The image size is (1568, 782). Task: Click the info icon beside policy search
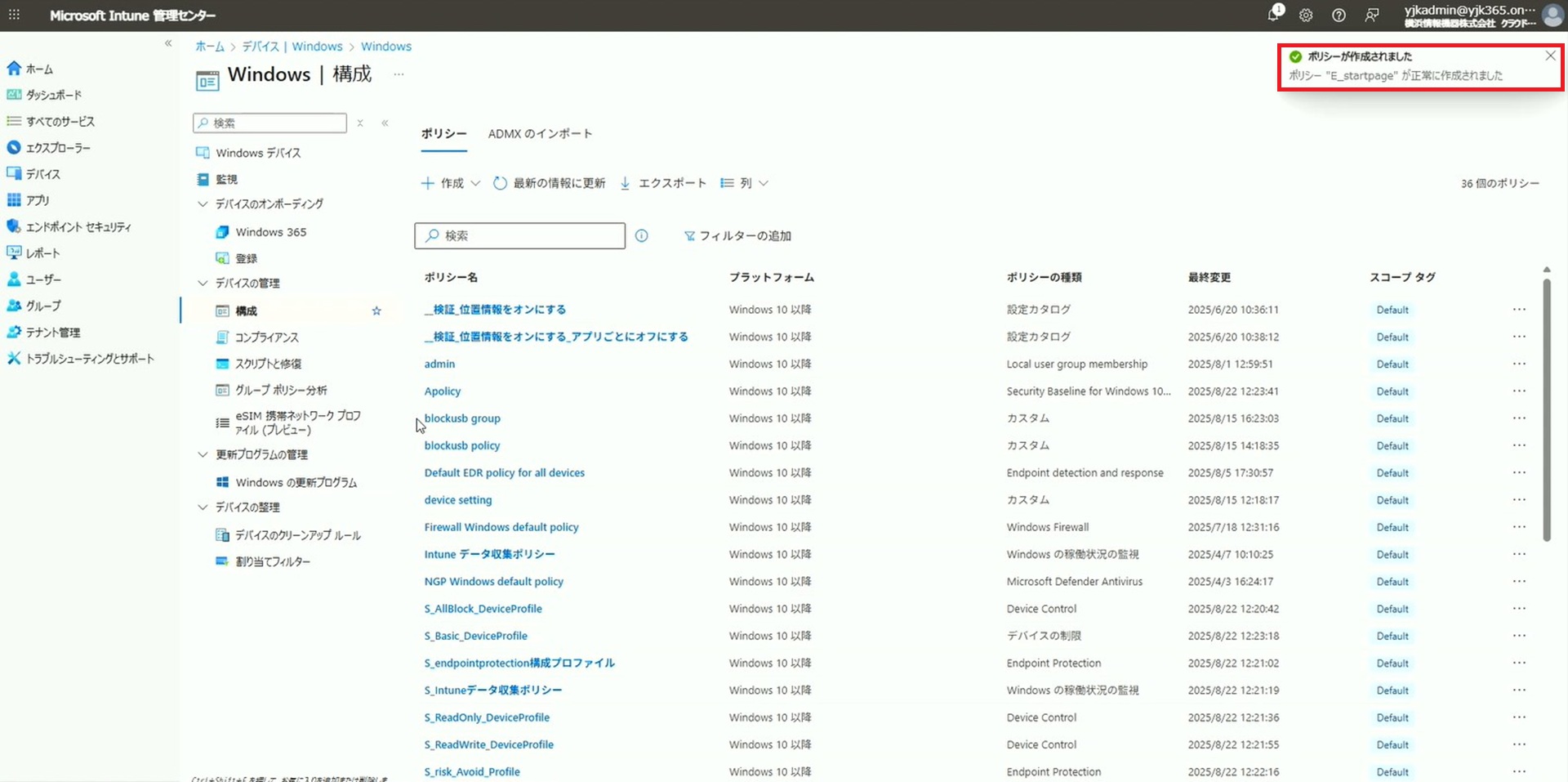[x=642, y=236]
